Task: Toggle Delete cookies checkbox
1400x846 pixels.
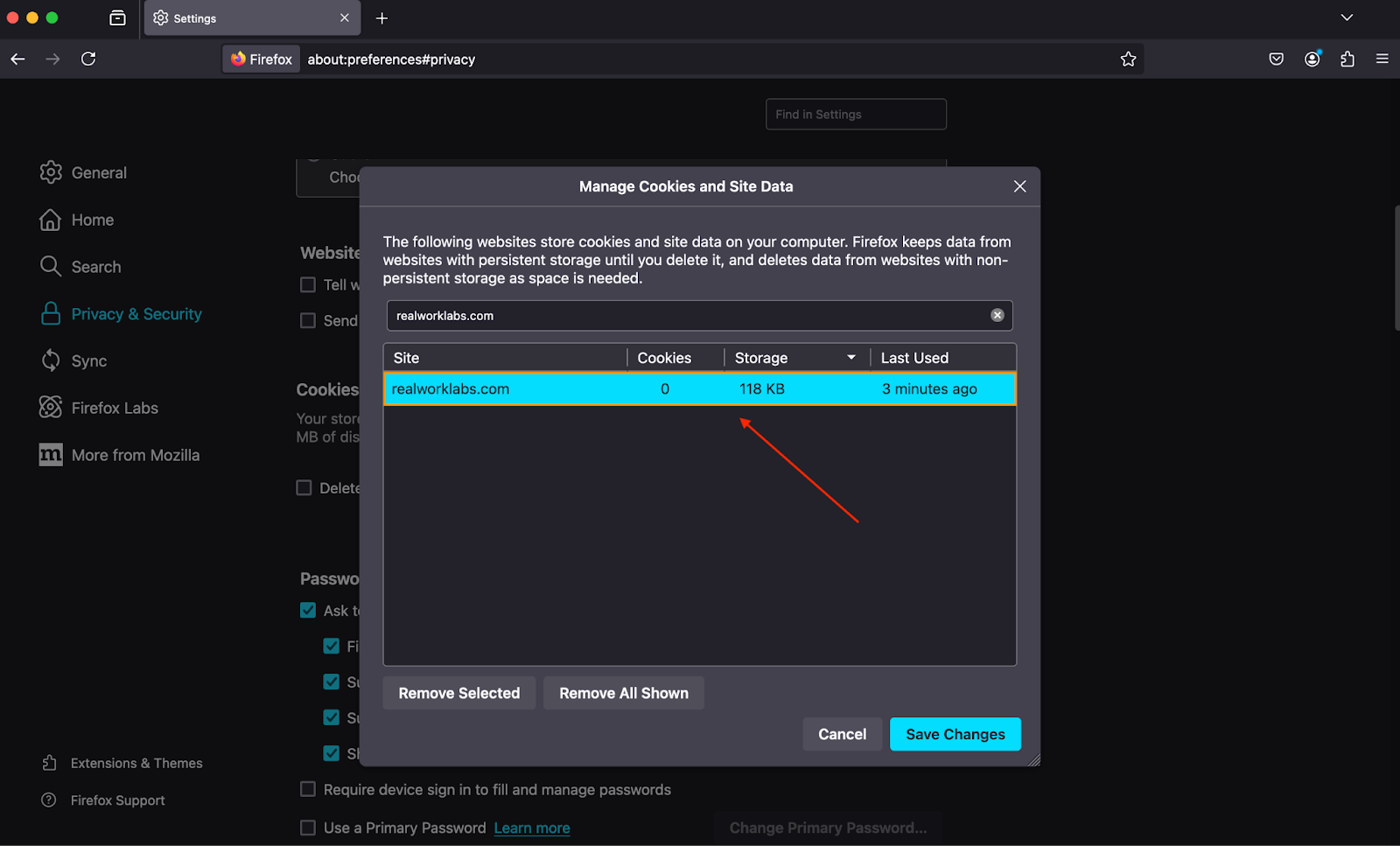Action: coord(304,487)
